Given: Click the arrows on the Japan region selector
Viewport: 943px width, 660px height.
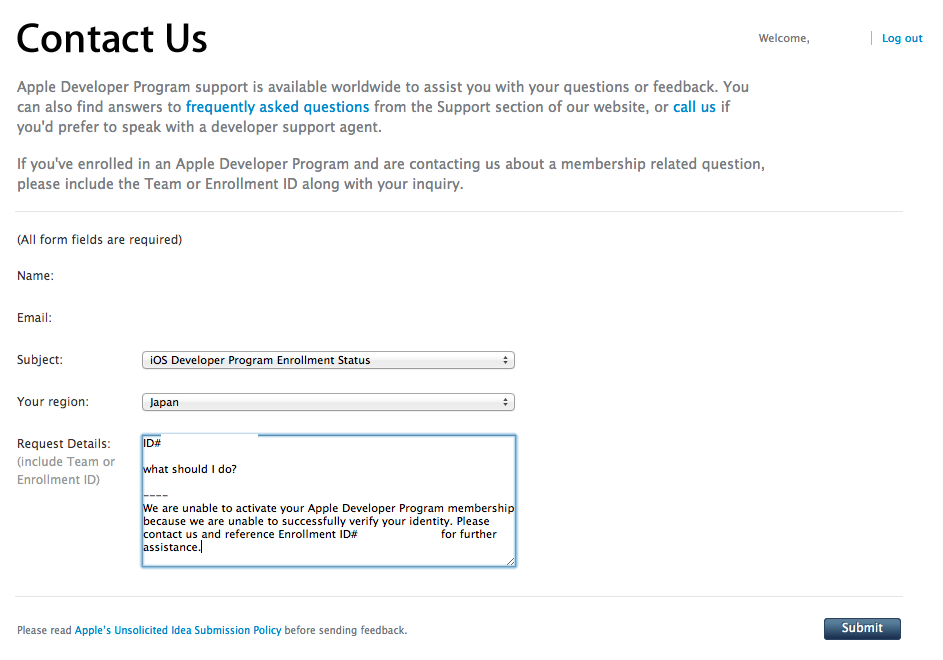Looking at the screenshot, I should point(505,402).
